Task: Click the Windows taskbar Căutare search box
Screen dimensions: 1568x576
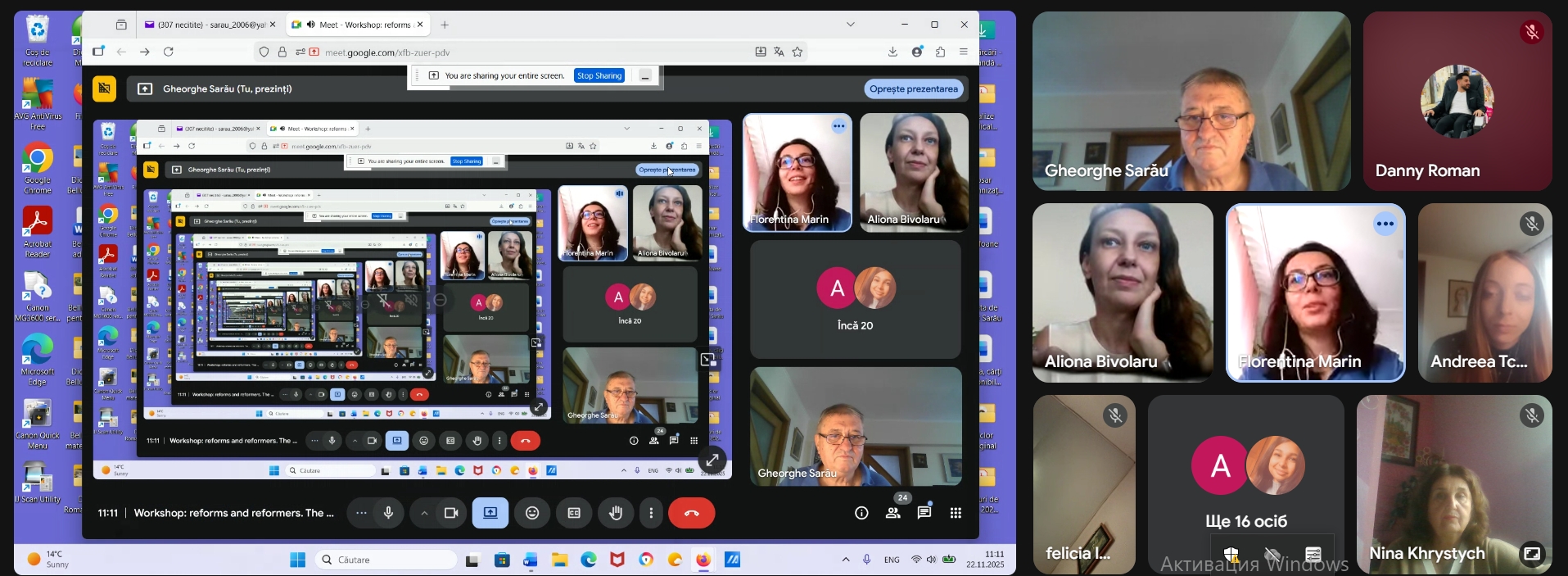Action: pyautogui.click(x=386, y=560)
